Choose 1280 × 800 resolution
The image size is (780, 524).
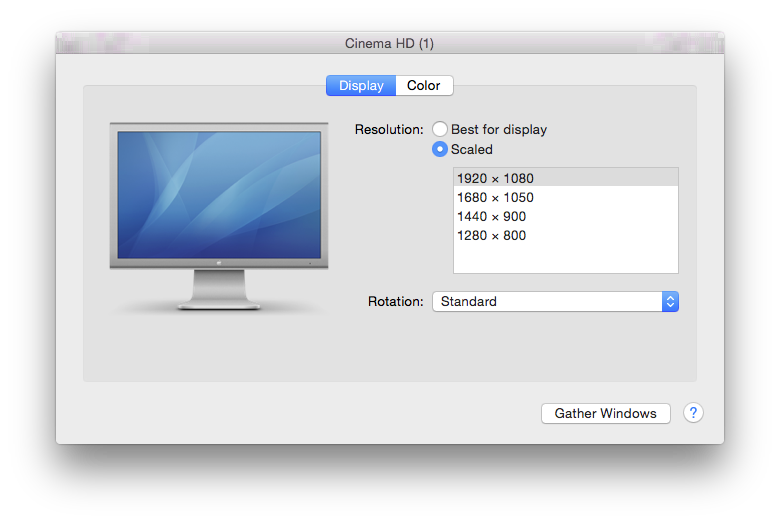[x=566, y=235]
